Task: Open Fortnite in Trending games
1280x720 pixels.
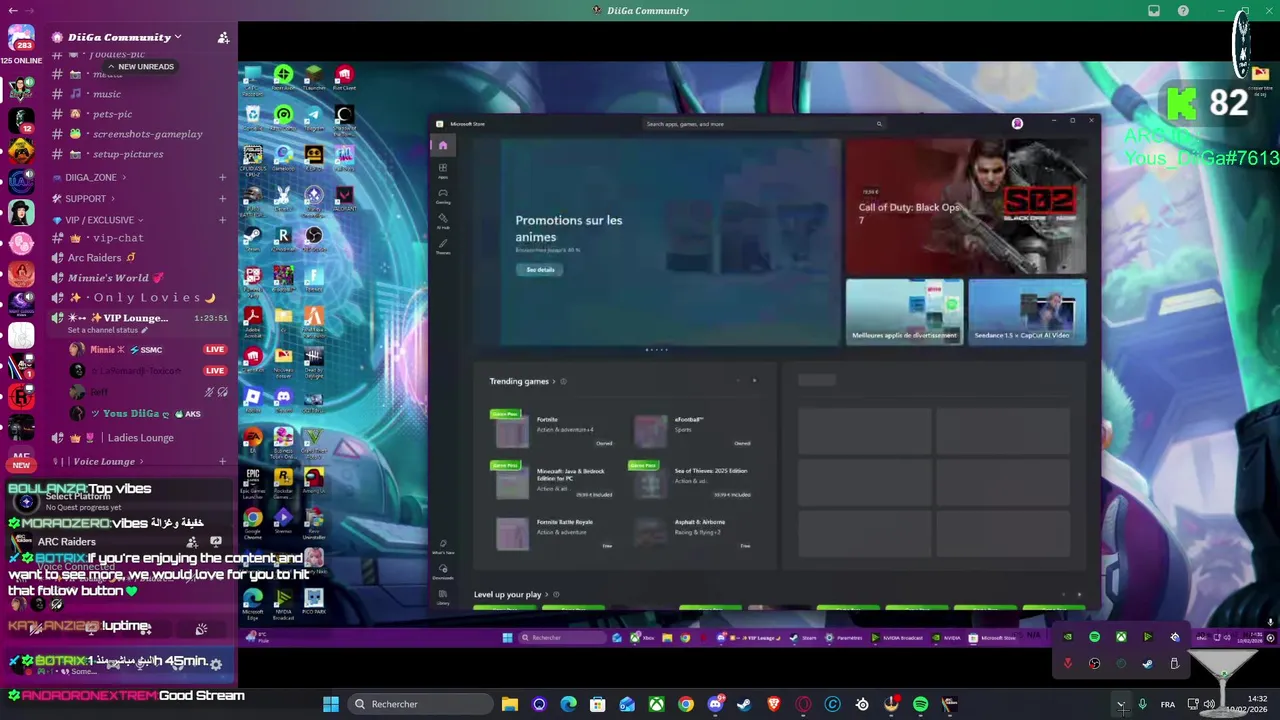Action: click(552, 431)
